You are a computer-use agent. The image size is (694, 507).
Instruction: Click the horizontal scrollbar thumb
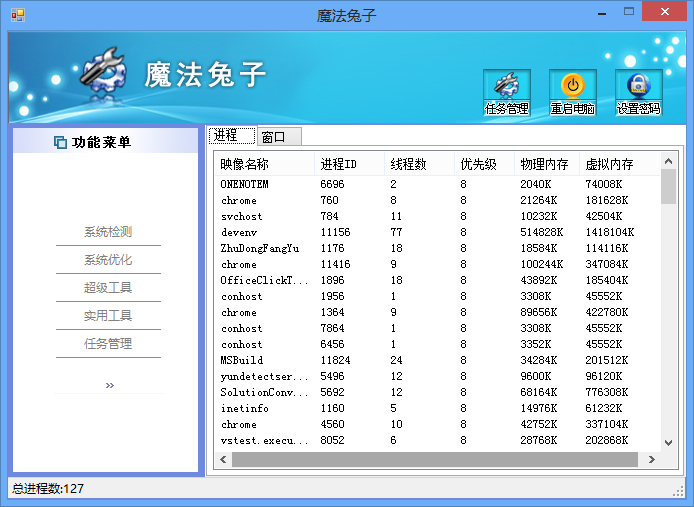point(435,460)
